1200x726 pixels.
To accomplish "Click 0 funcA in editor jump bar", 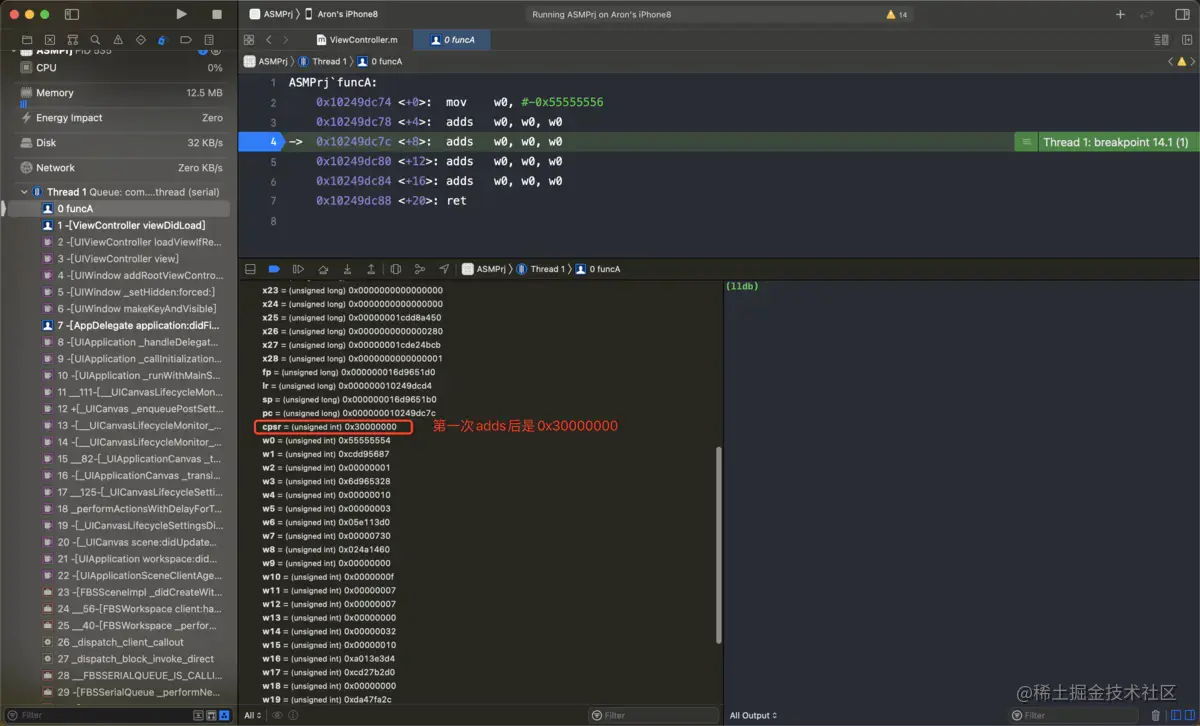I will click(x=380, y=61).
